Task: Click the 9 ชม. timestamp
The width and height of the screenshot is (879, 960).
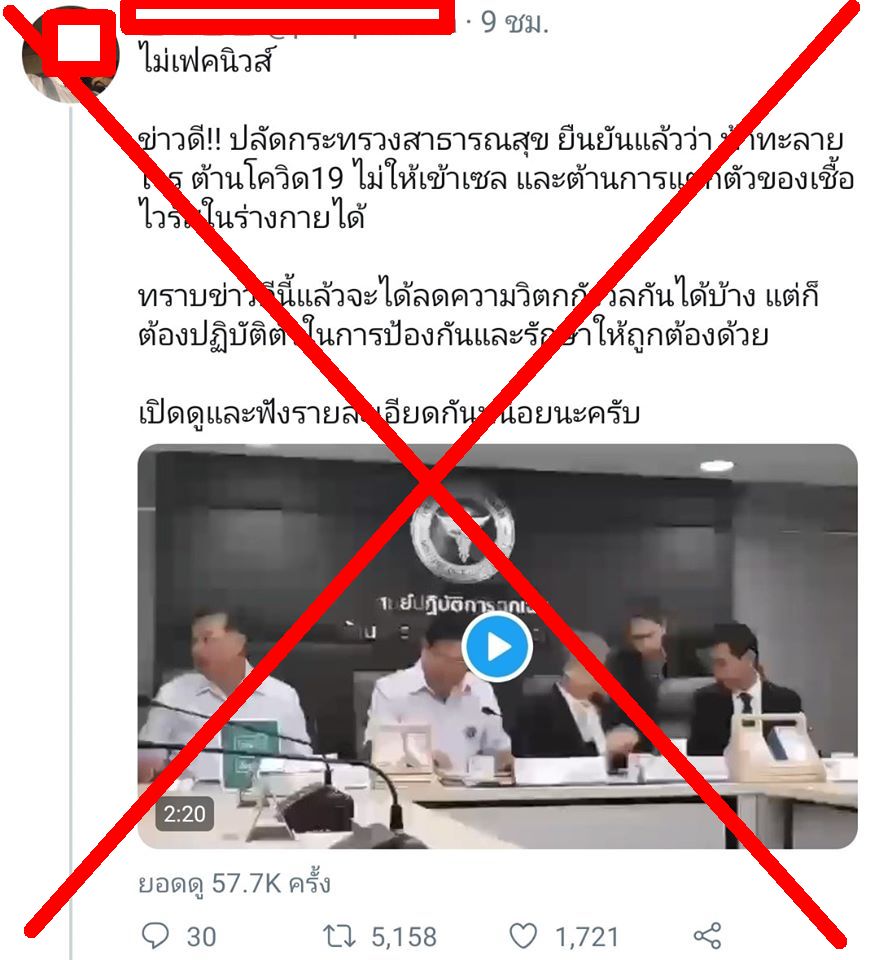Action: point(514,23)
